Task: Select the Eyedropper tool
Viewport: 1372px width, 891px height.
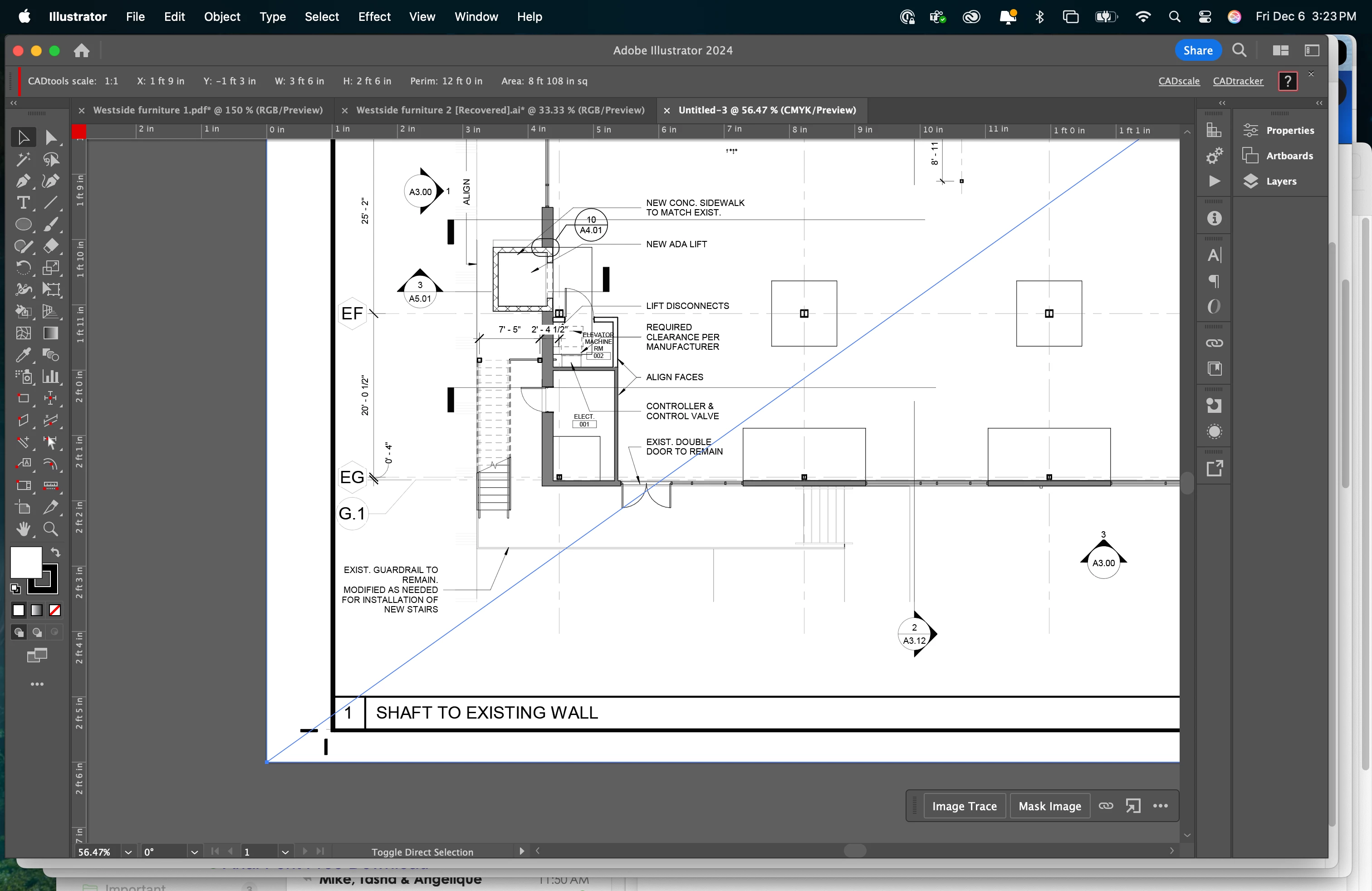Action: point(23,355)
